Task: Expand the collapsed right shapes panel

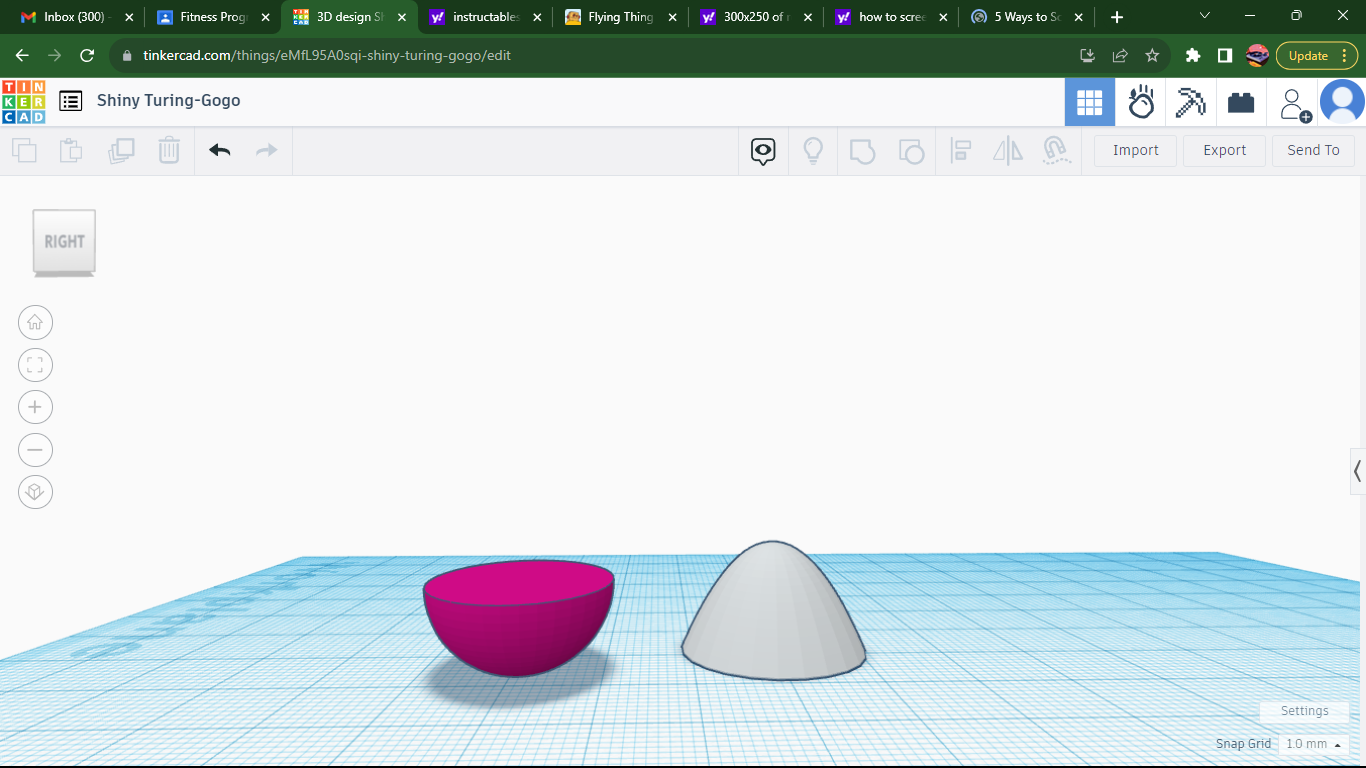Action: tap(1357, 471)
